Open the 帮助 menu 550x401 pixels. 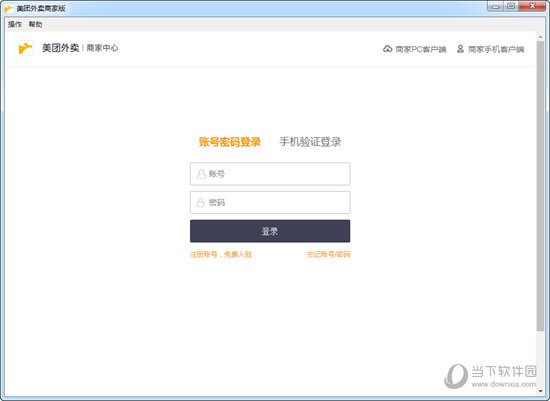pos(35,24)
